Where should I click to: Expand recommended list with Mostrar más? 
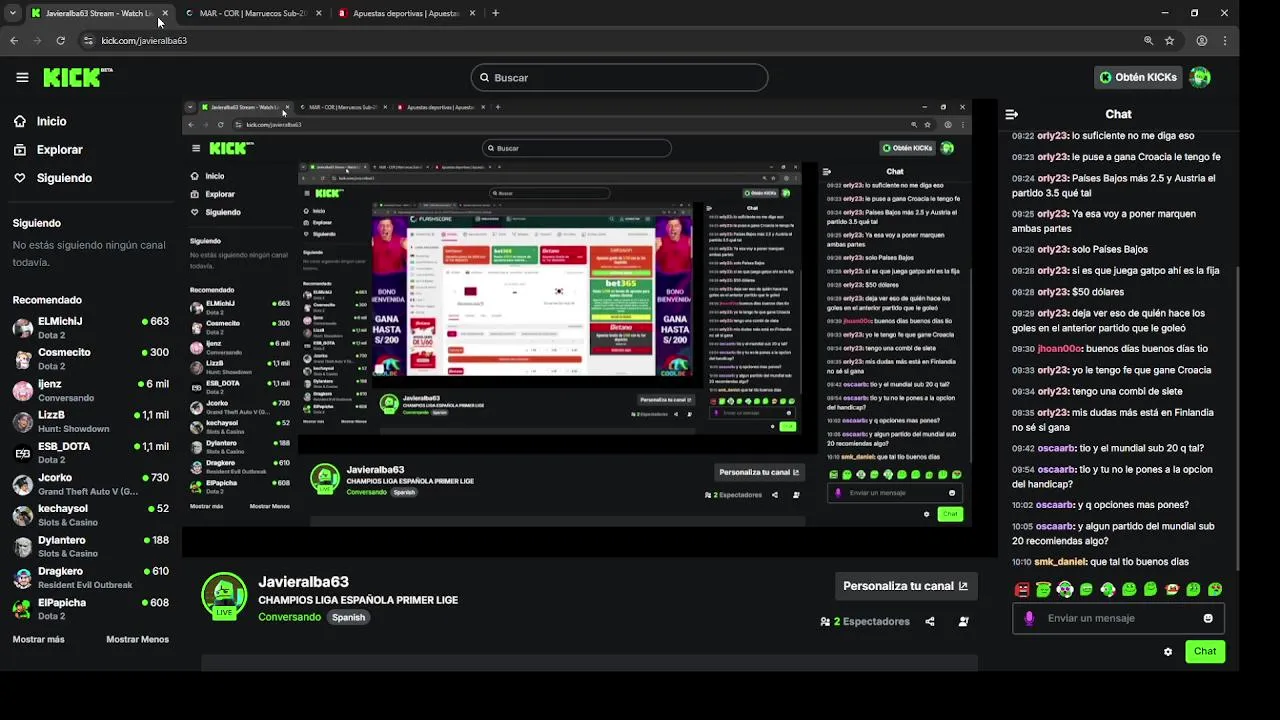[x=38, y=639]
